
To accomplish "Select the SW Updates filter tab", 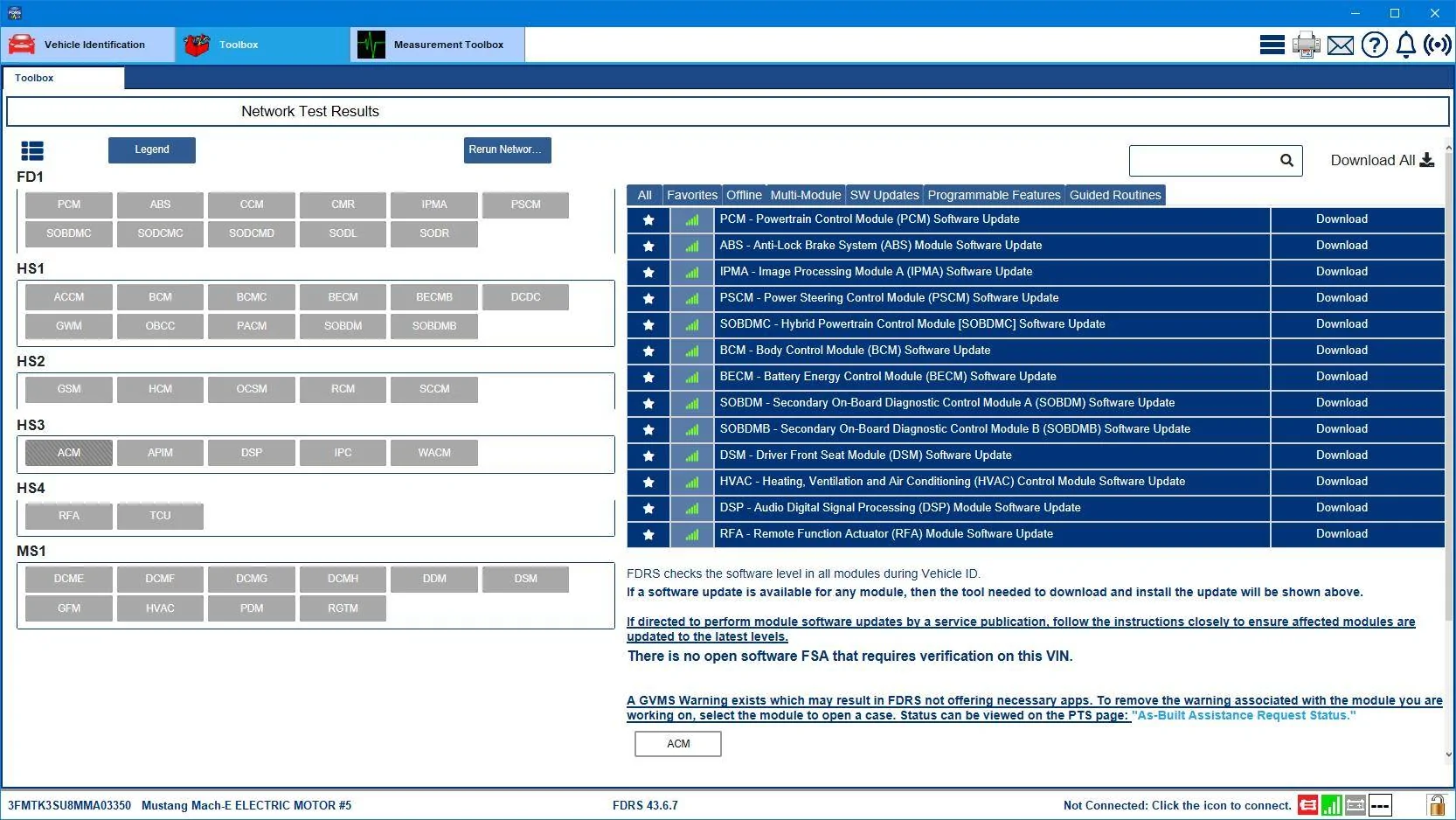I will (x=884, y=195).
